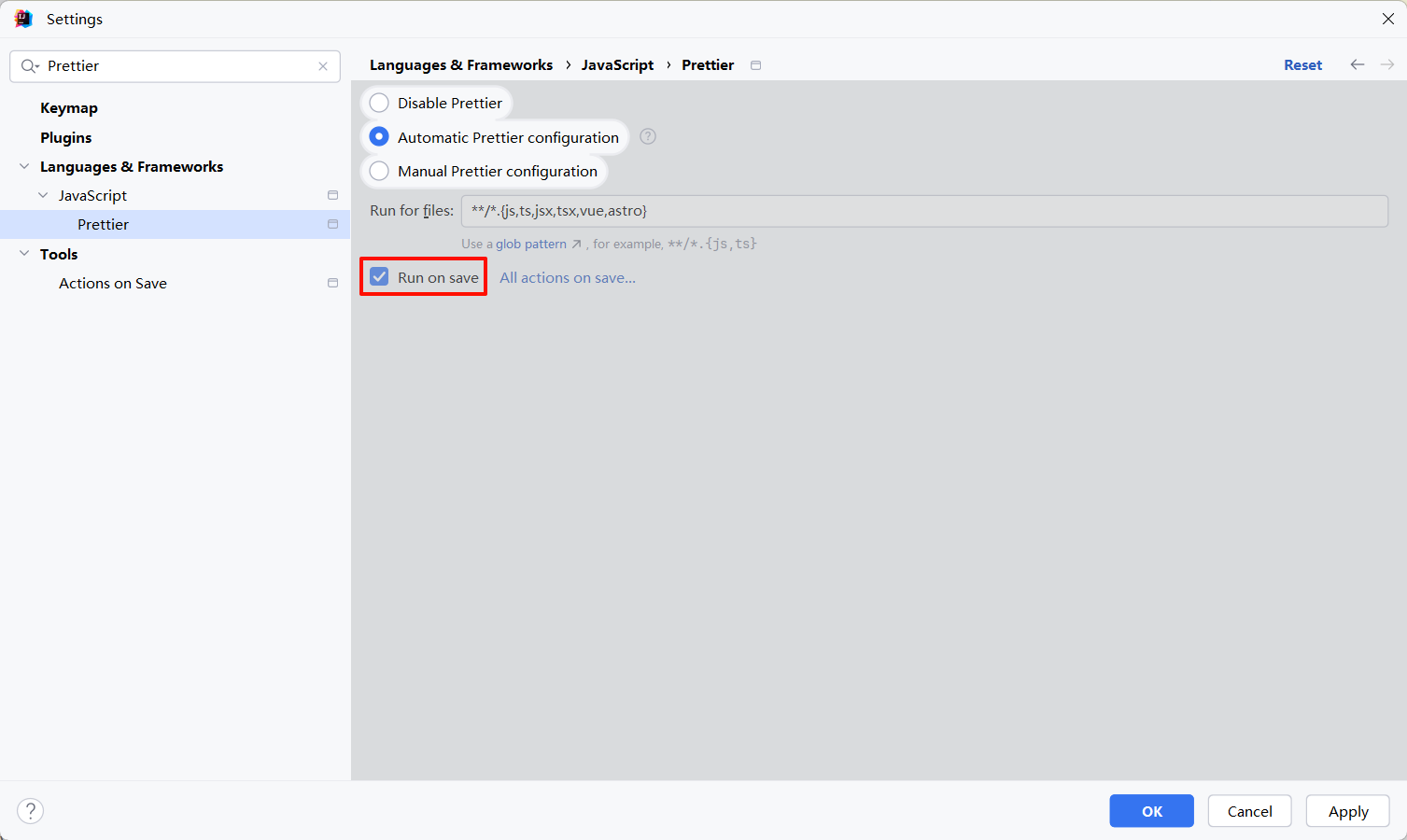Go to Plugins settings page

tap(66, 137)
